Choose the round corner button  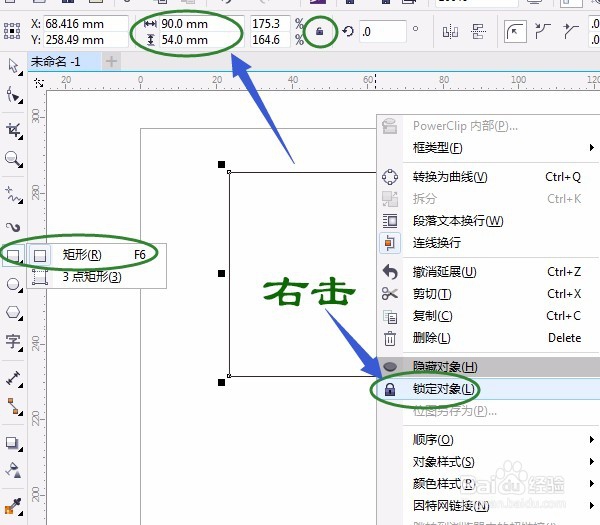click(515, 31)
